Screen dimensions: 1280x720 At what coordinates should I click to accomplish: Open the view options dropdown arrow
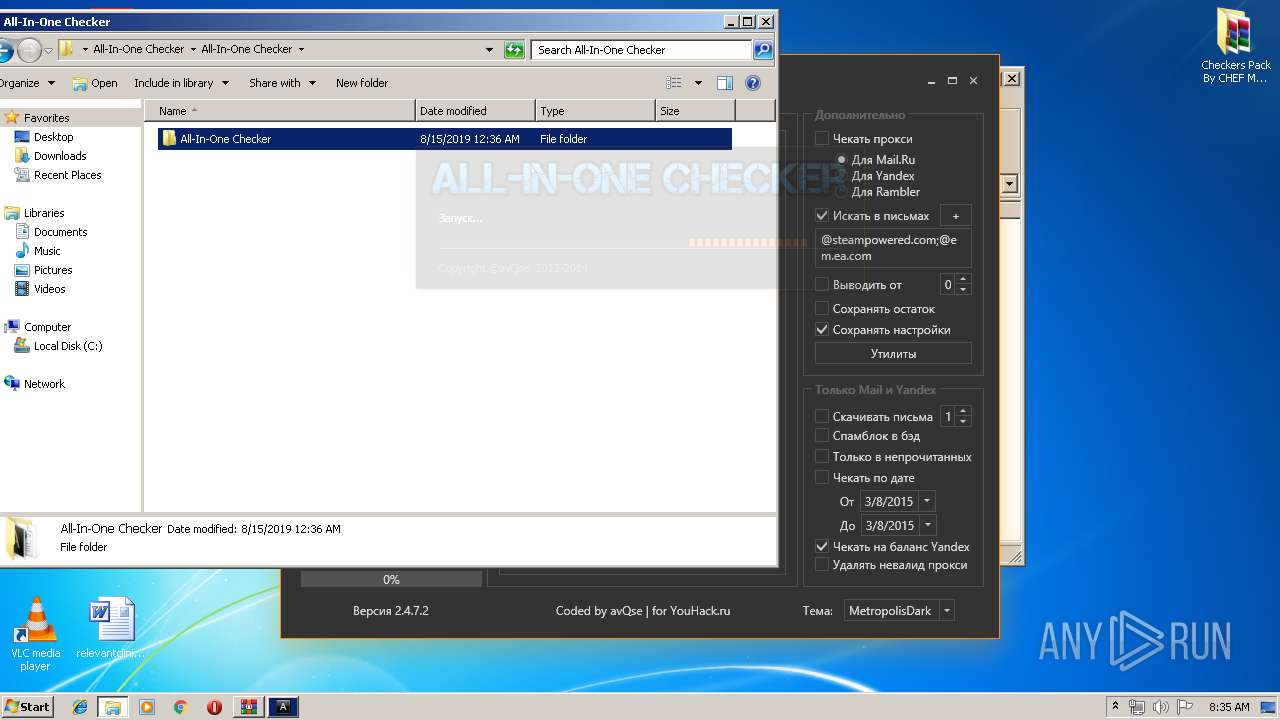(x=698, y=83)
